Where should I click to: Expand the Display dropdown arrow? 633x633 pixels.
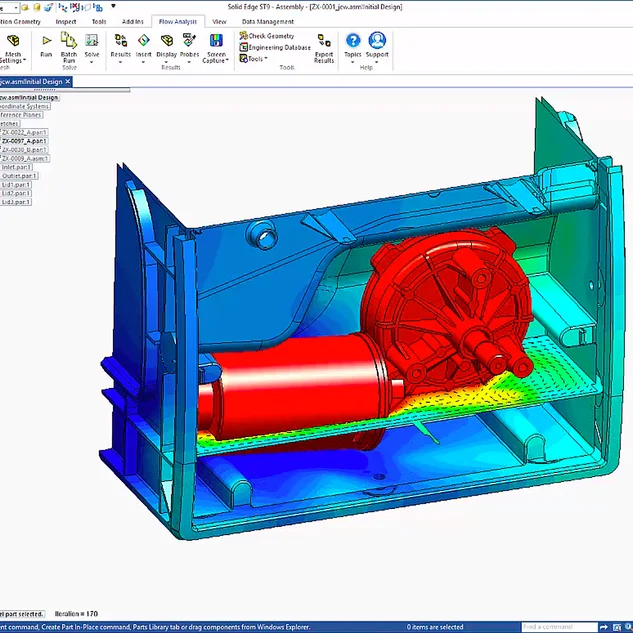coord(166,62)
